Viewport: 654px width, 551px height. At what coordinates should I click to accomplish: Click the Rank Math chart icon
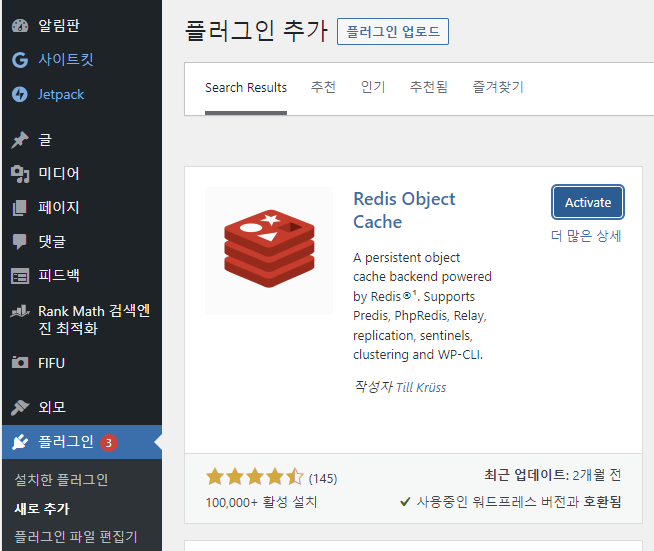pyautogui.click(x=20, y=311)
